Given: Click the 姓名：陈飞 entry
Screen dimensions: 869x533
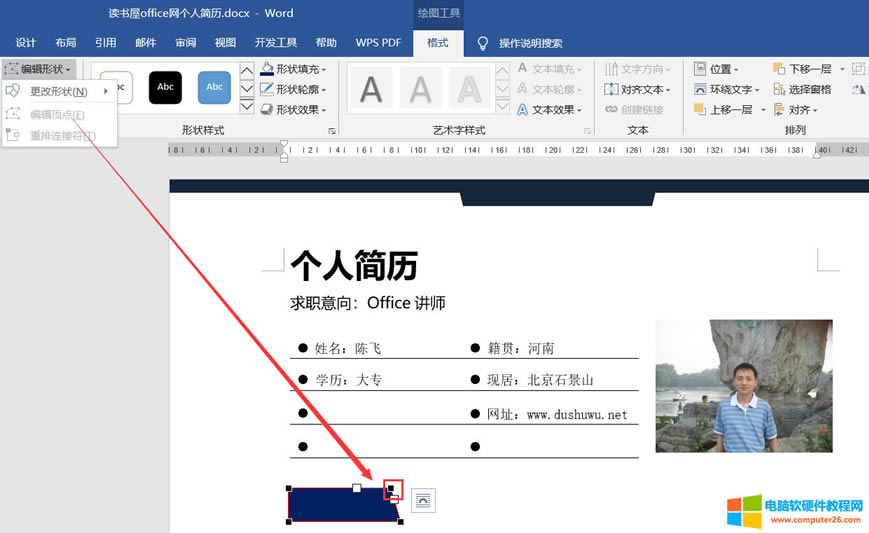Looking at the screenshot, I should tap(347, 348).
